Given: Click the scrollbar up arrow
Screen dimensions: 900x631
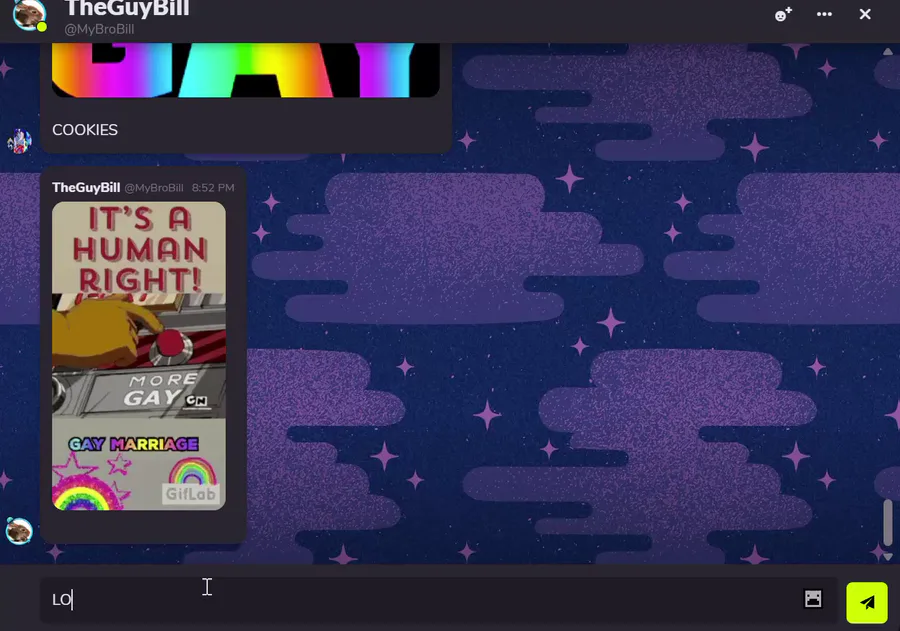Looking at the screenshot, I should [887, 52].
